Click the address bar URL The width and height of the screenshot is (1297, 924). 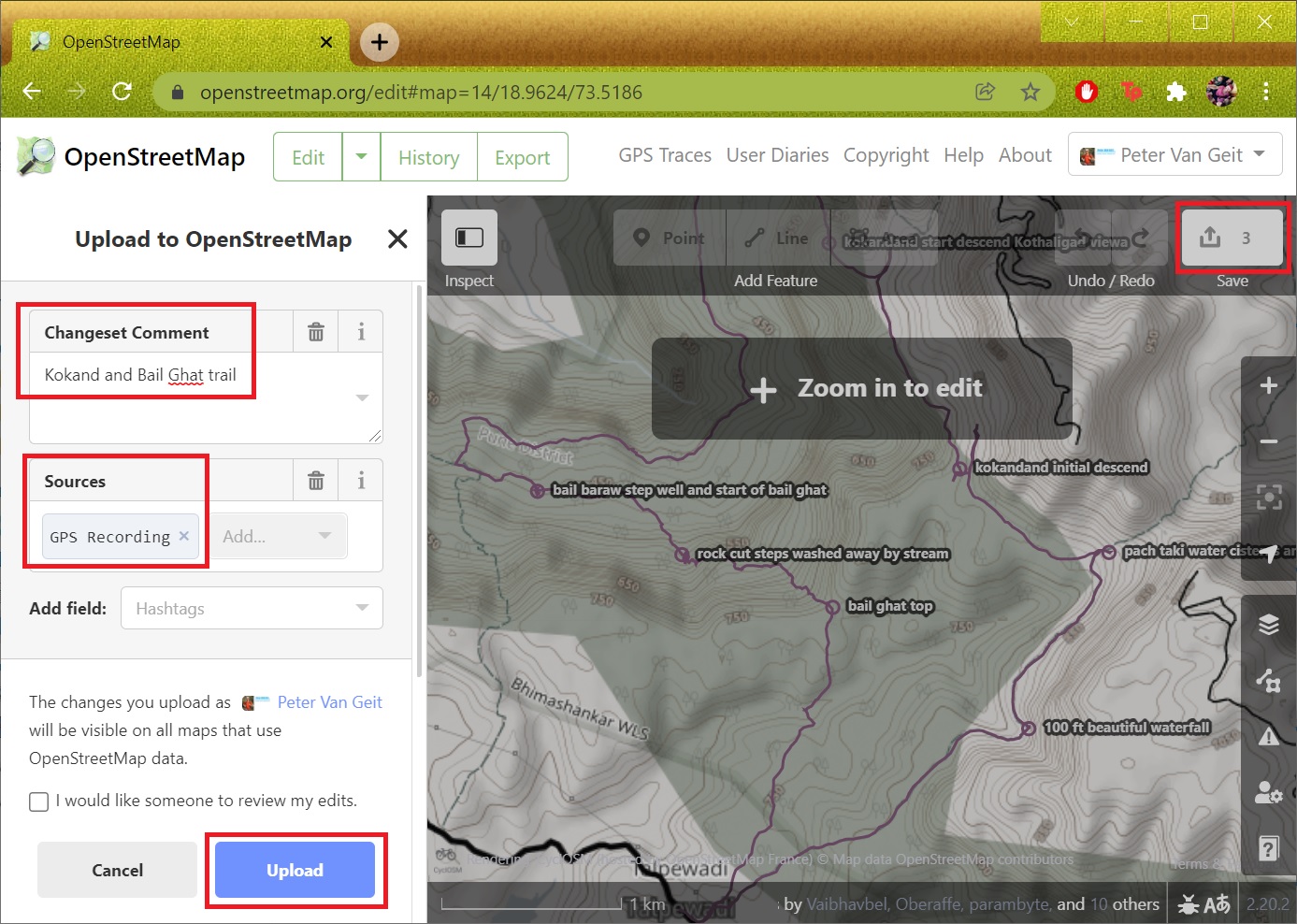(421, 93)
